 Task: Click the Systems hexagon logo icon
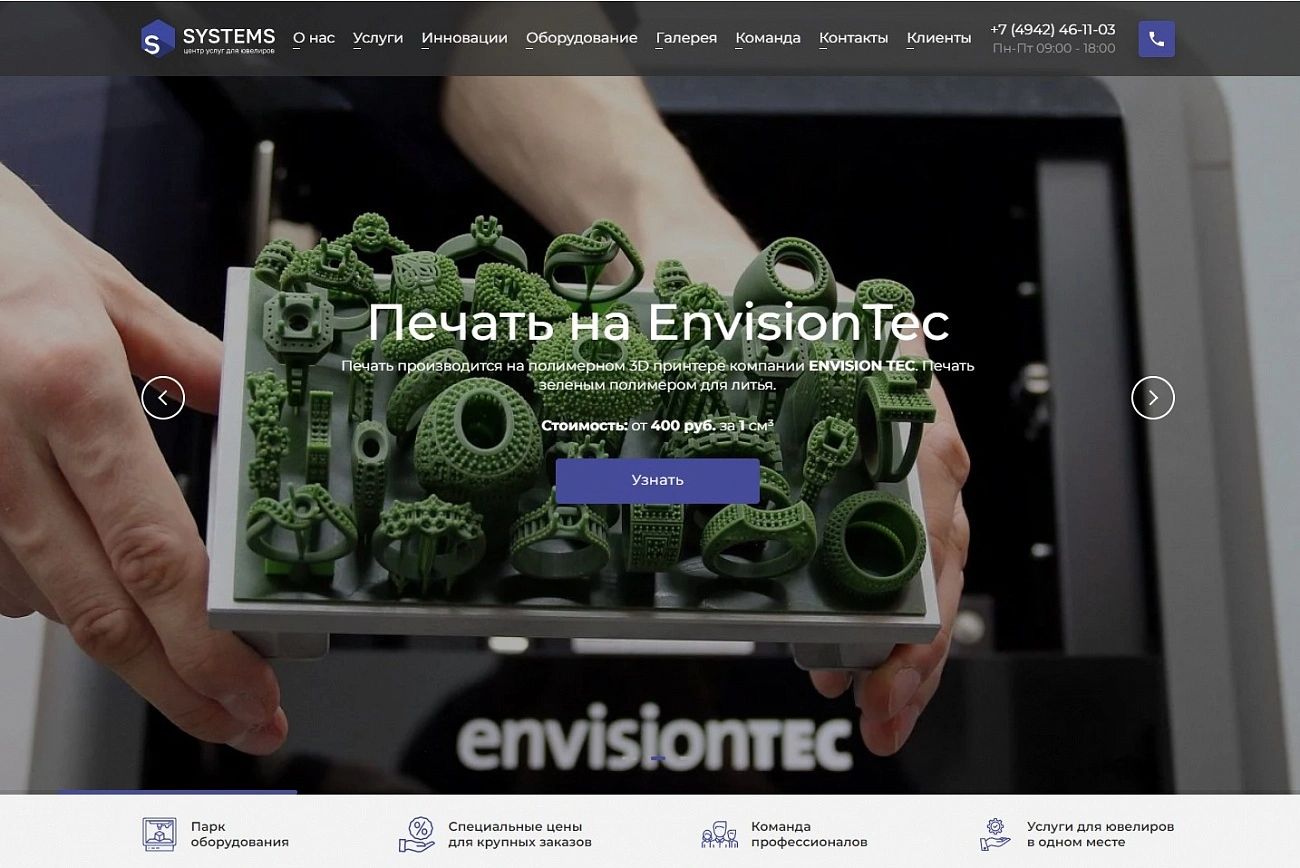[157, 39]
